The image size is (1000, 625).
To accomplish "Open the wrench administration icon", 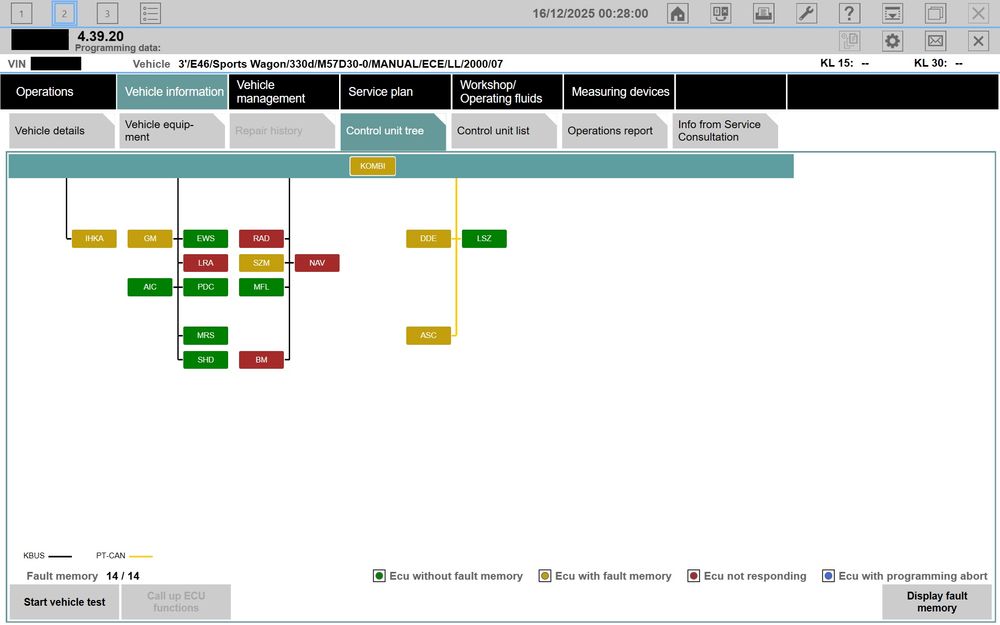I will click(x=807, y=13).
